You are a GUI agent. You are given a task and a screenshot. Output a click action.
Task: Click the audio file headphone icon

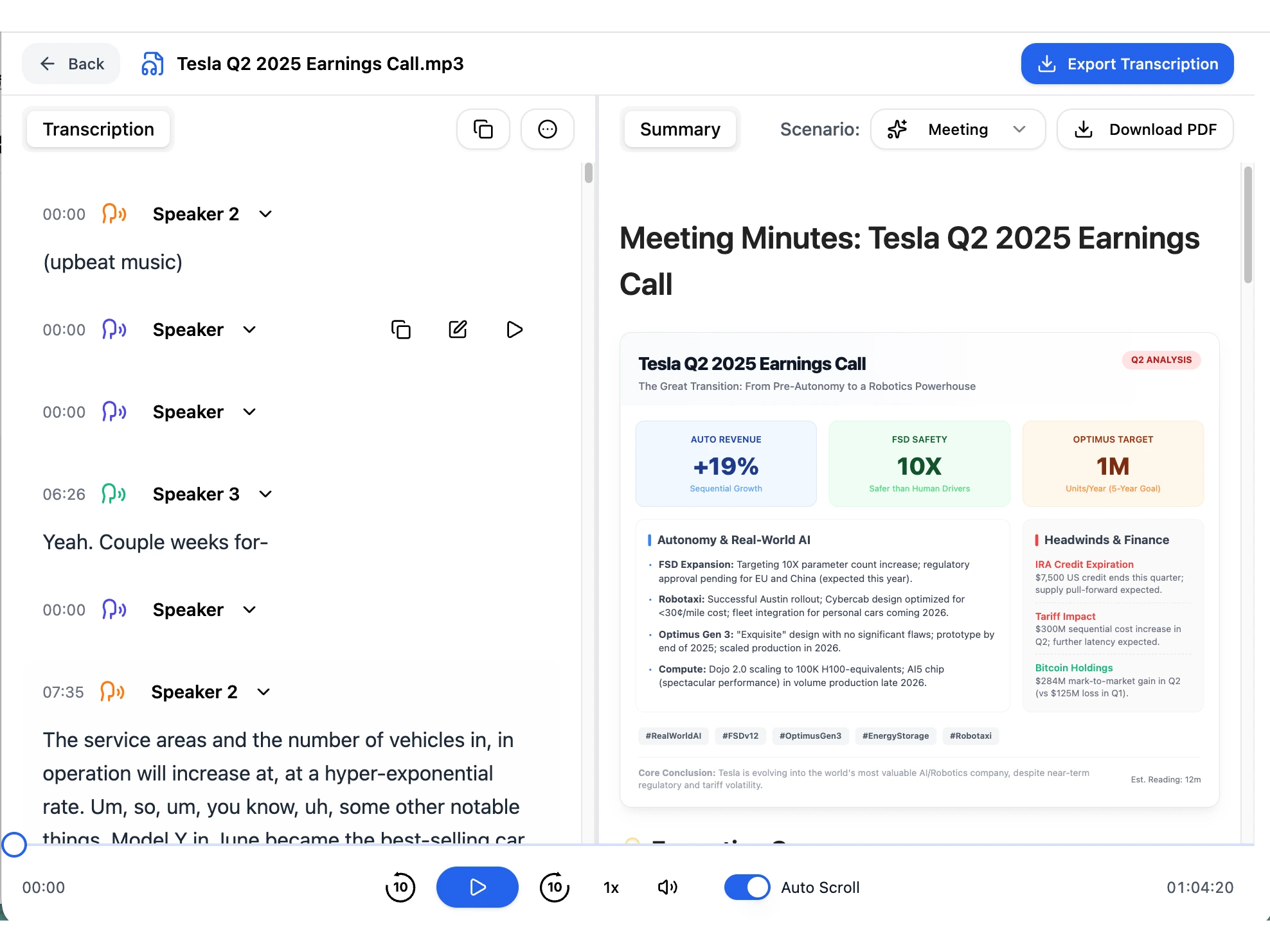[152, 64]
